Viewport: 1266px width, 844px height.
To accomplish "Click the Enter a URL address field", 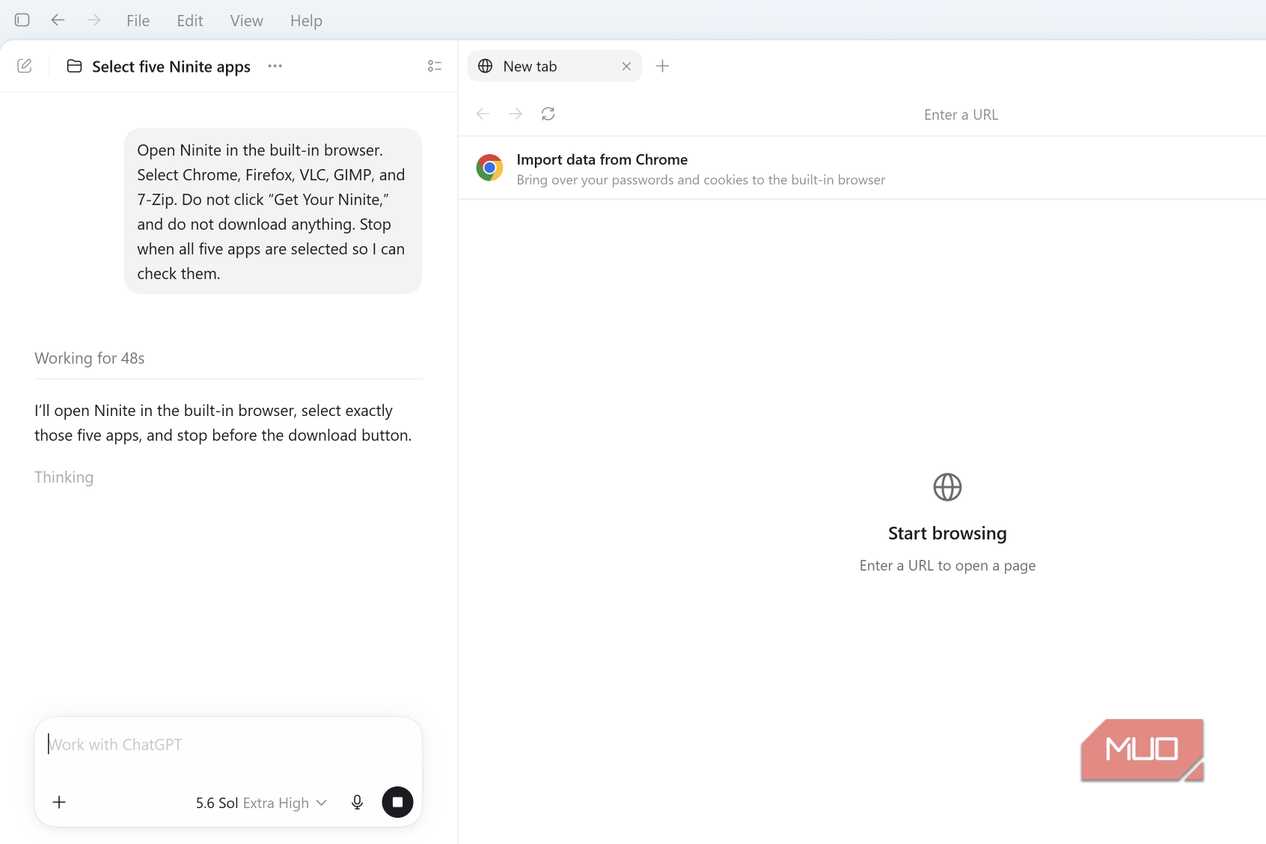I will tap(961, 114).
